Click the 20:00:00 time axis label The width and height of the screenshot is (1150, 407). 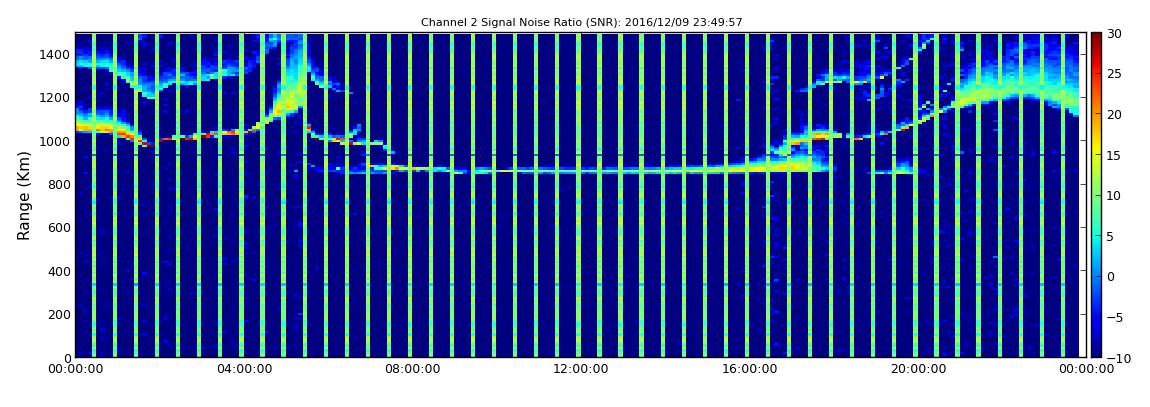[918, 370]
